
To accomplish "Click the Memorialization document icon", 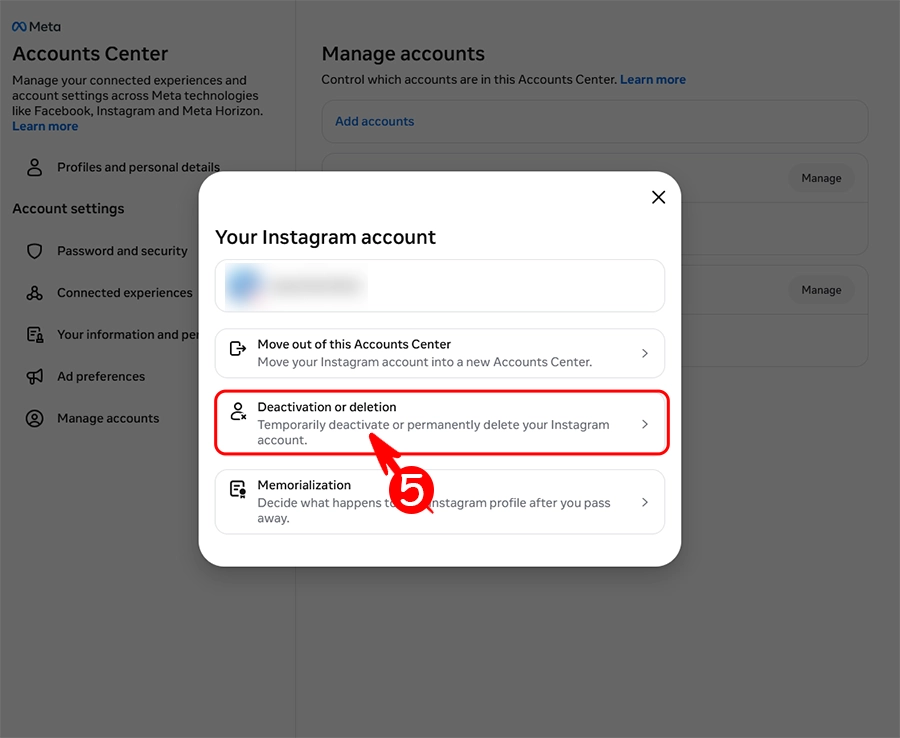I will (x=238, y=489).
